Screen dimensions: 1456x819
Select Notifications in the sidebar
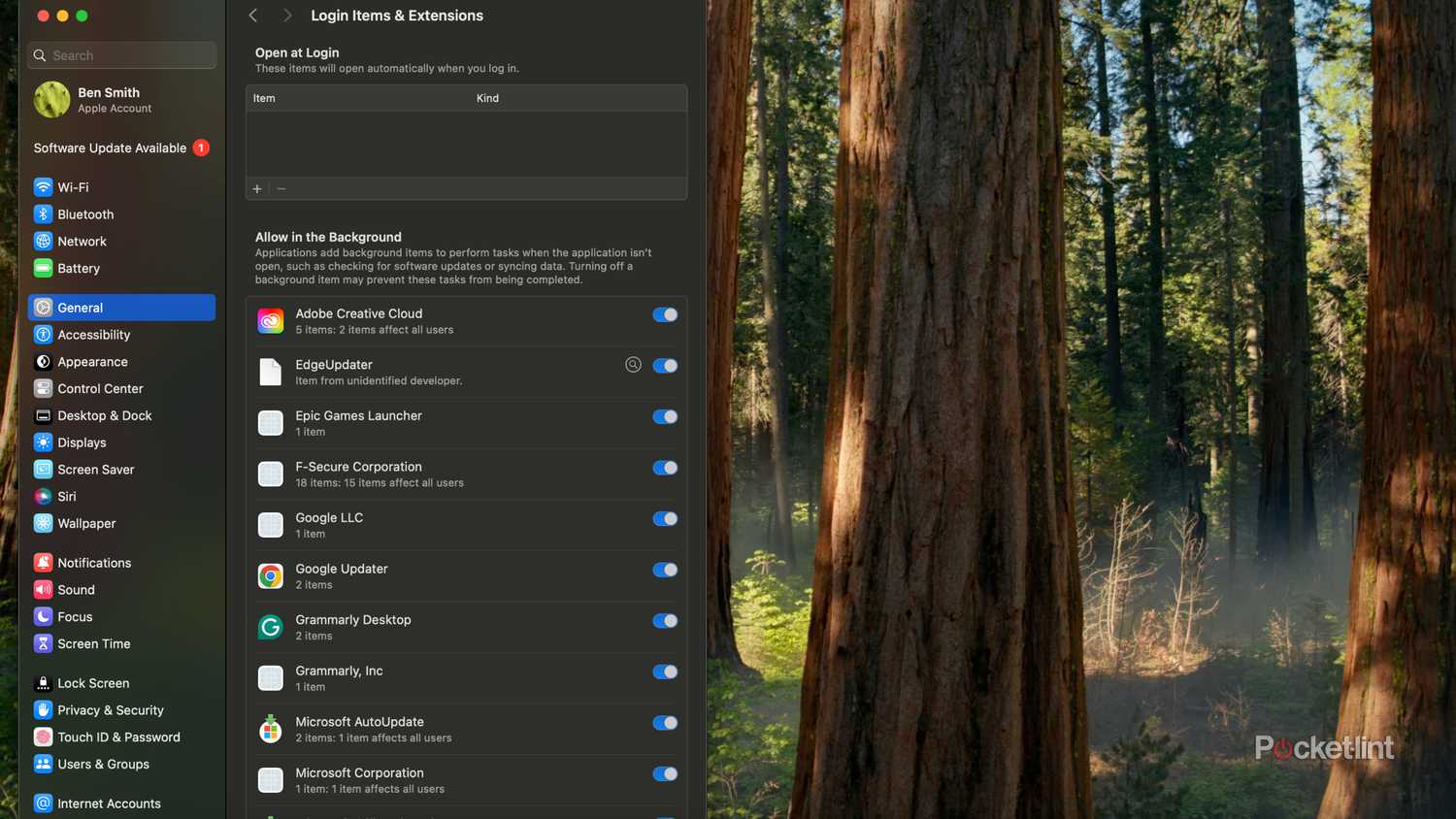coord(121,563)
